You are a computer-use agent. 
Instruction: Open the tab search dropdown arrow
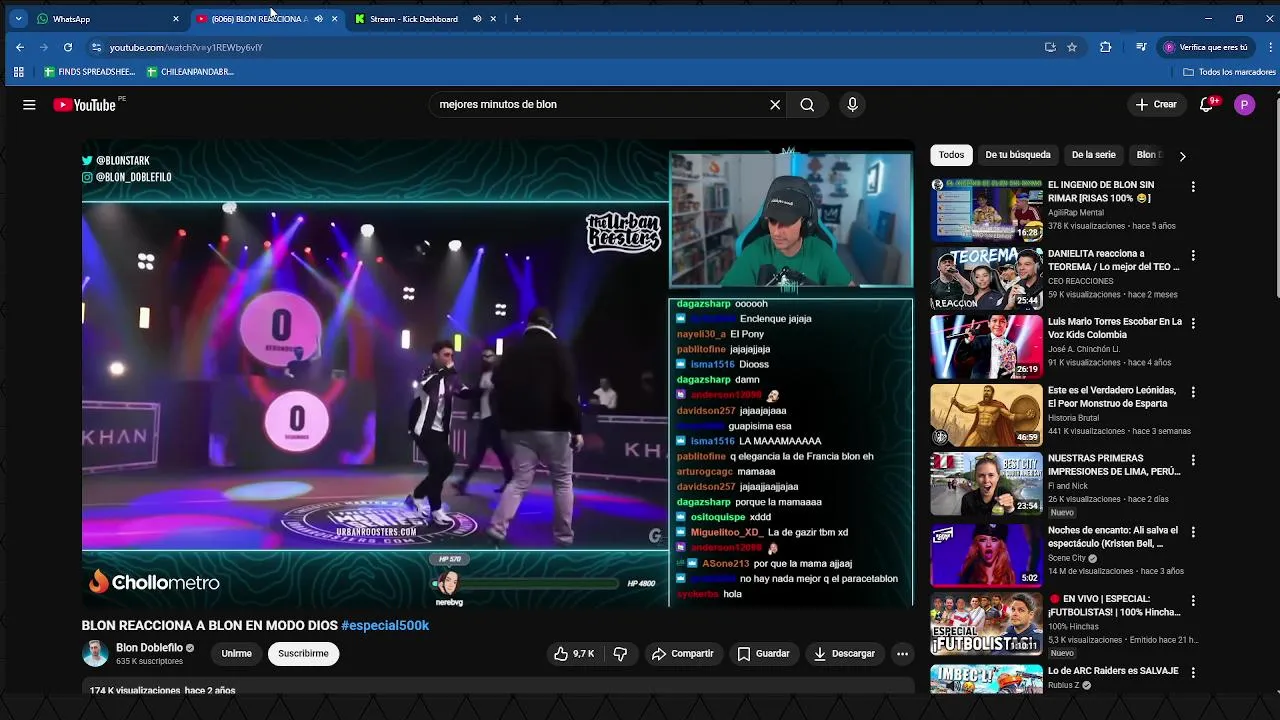pyautogui.click(x=18, y=19)
